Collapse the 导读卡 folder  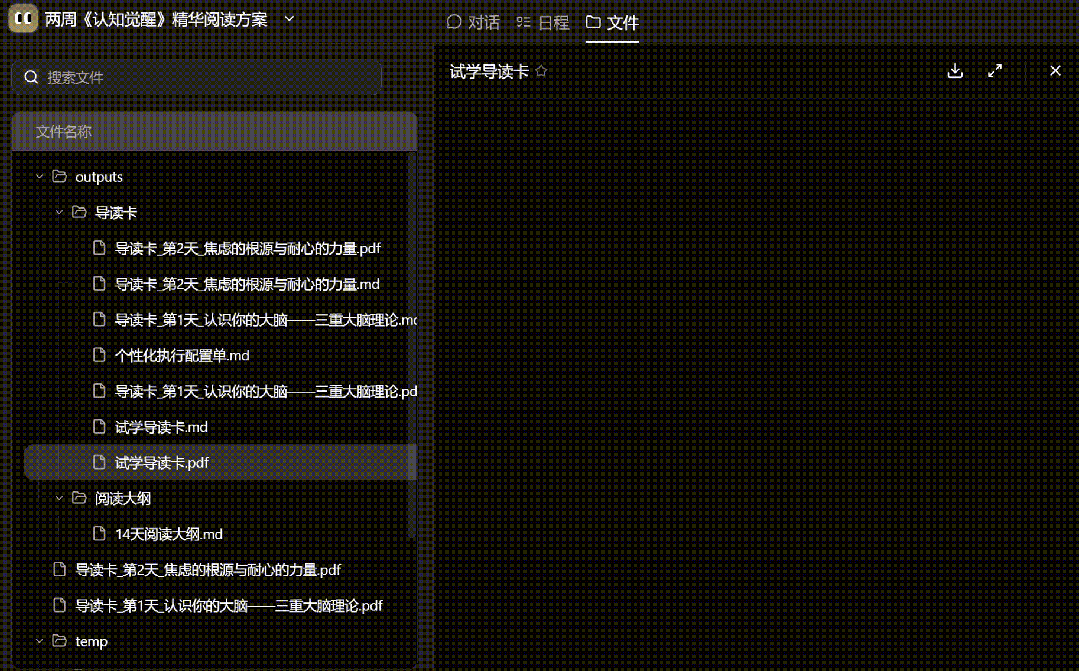59,212
